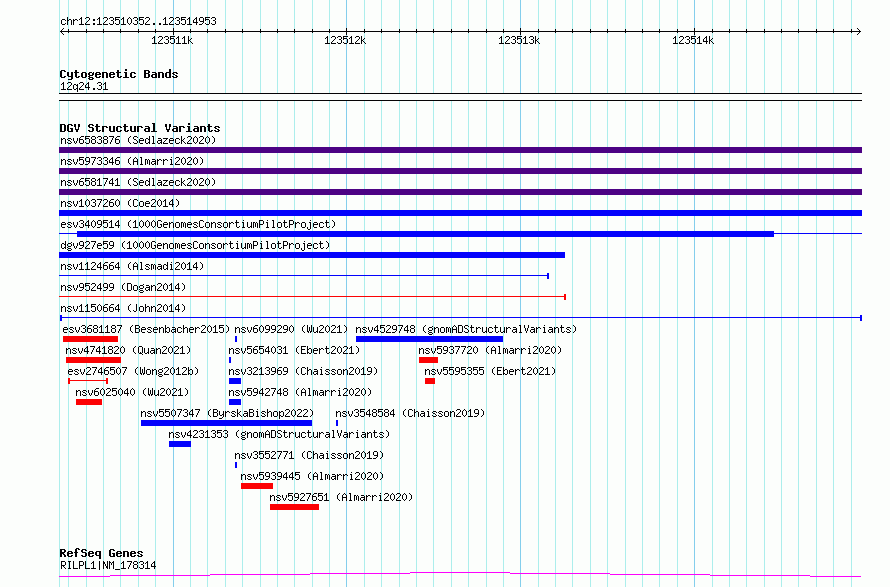890x587 pixels.
Task: Select the esv2746507 red bracketed line
Action: pos(88,381)
